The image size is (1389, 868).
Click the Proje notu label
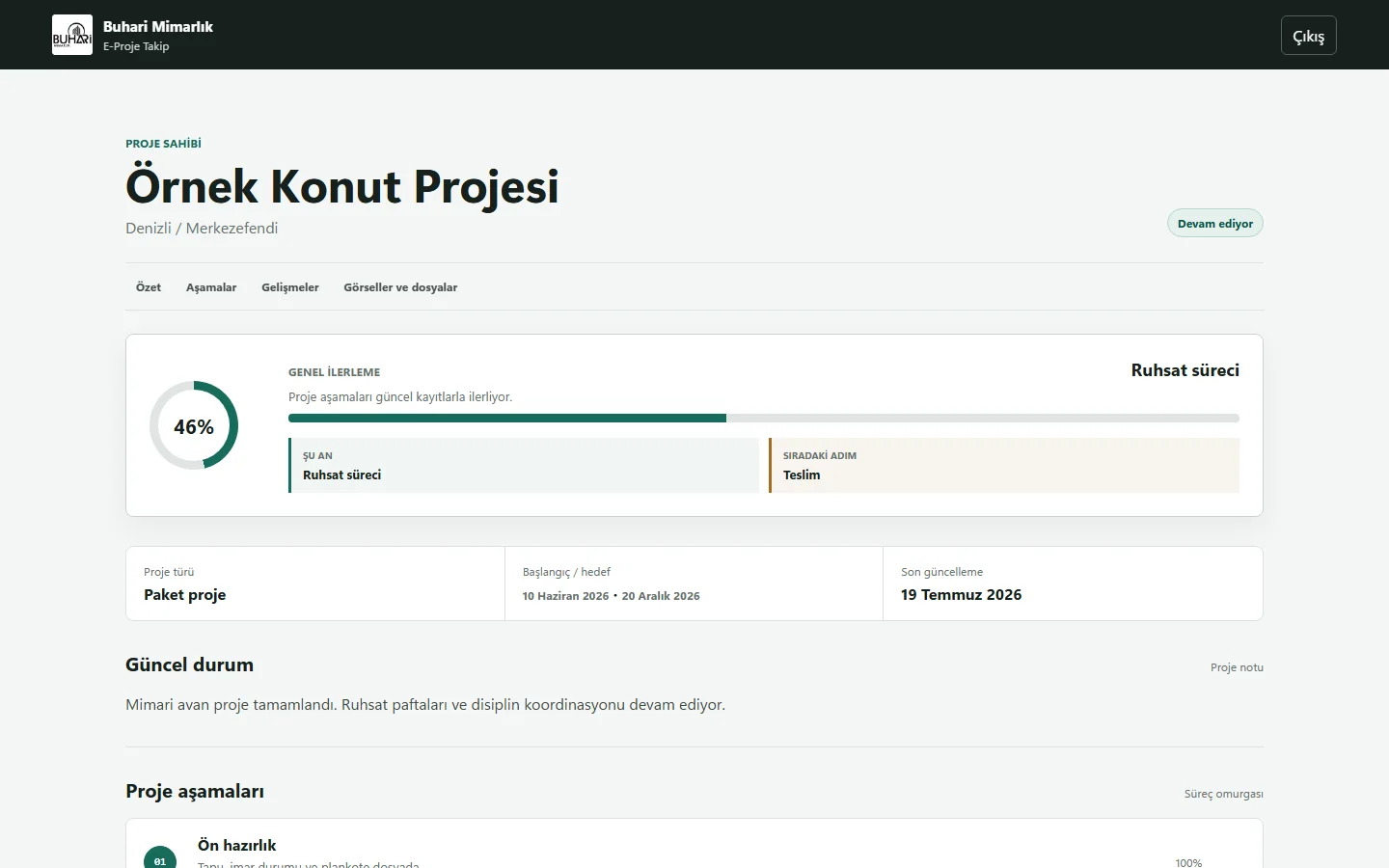click(x=1237, y=667)
